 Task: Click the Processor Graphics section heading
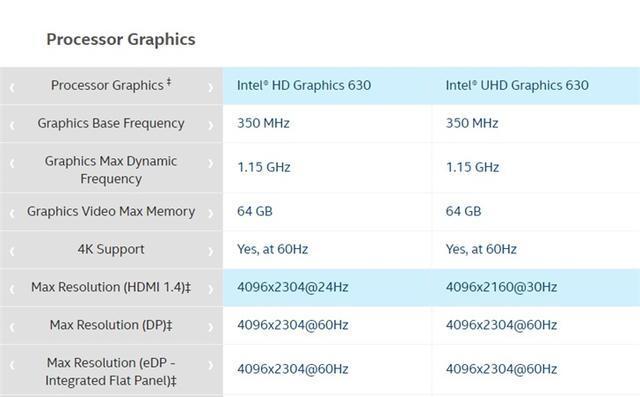coord(121,40)
